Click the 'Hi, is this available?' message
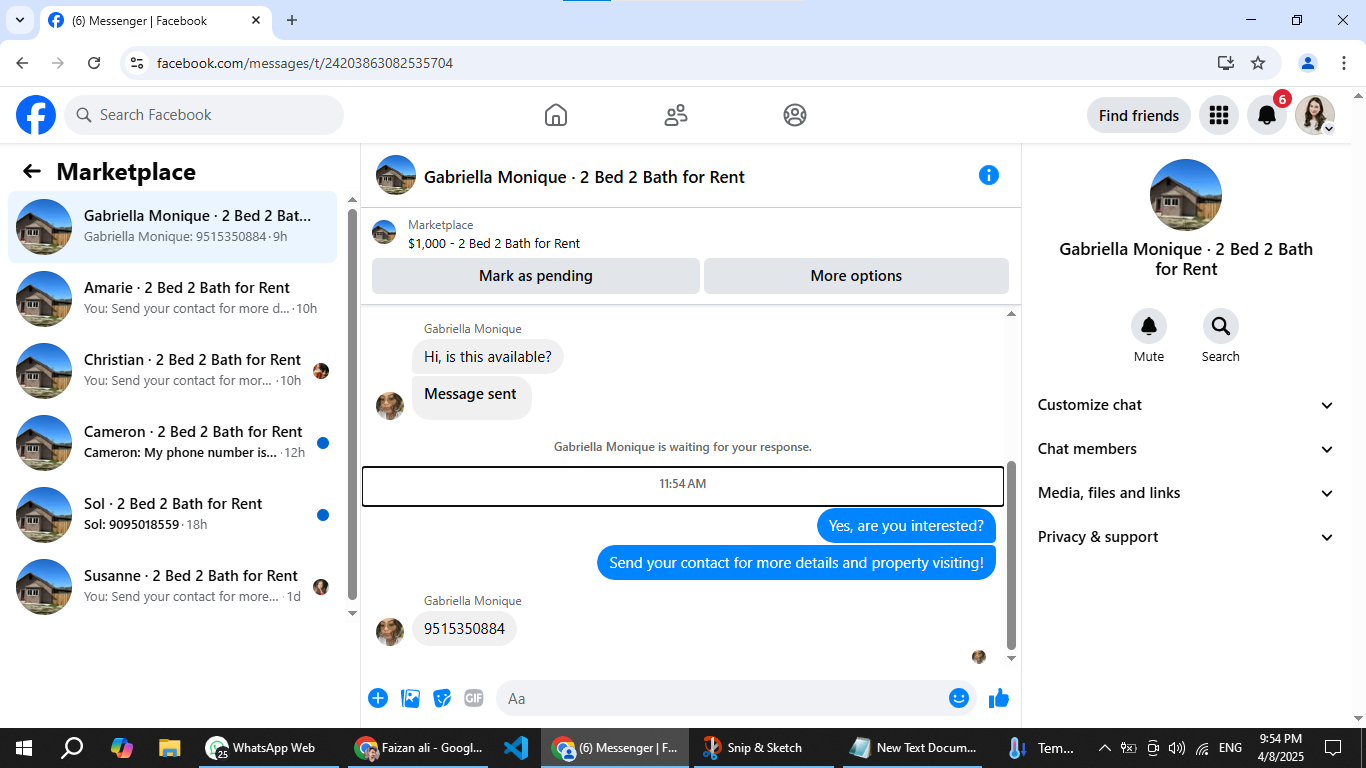1366x768 pixels. coord(488,357)
